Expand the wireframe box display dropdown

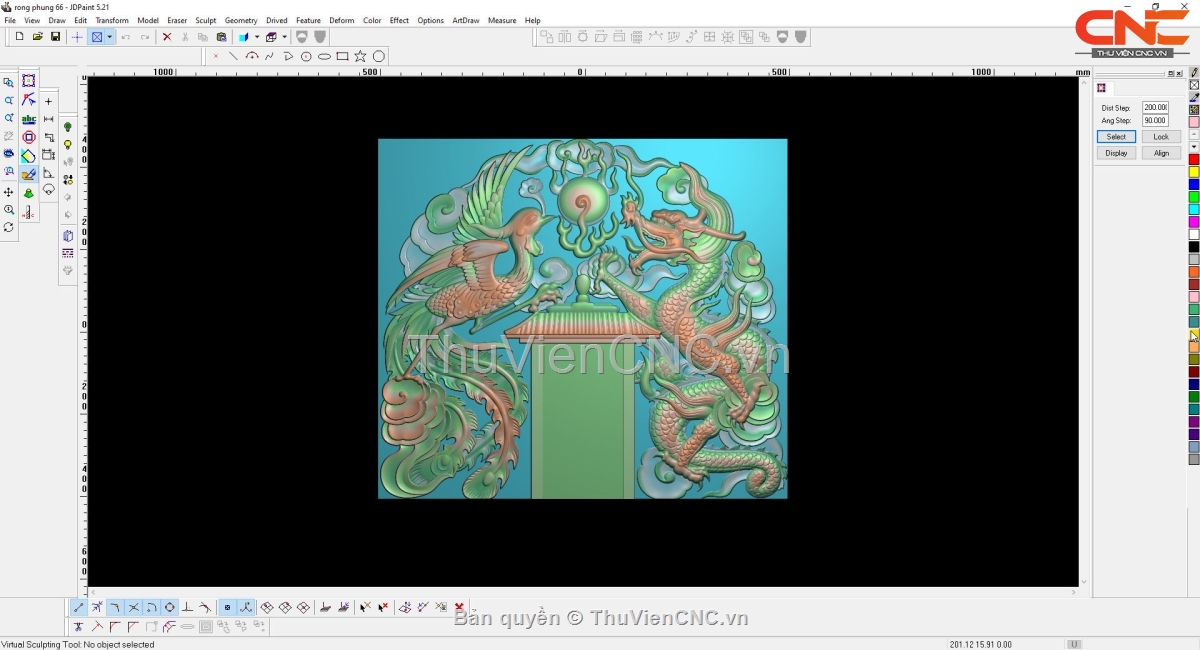[285, 37]
